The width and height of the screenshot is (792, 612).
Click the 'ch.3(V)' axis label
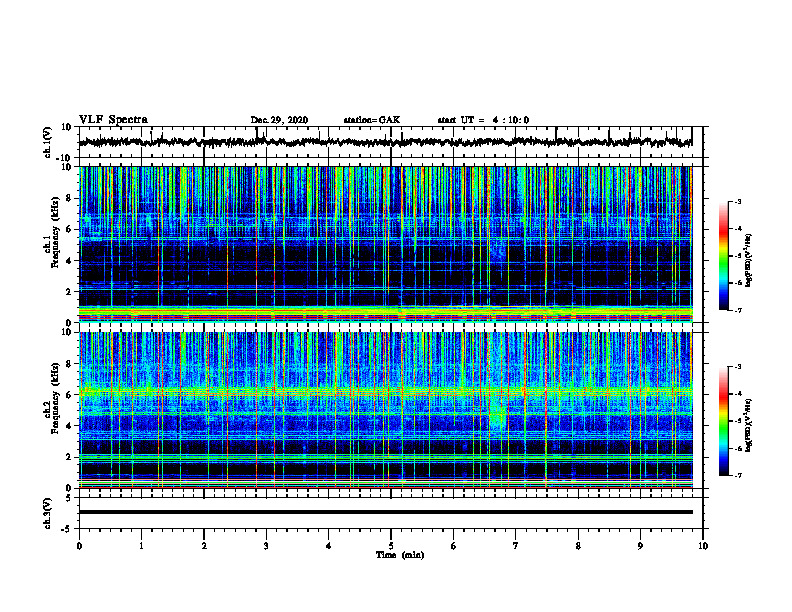(47, 513)
